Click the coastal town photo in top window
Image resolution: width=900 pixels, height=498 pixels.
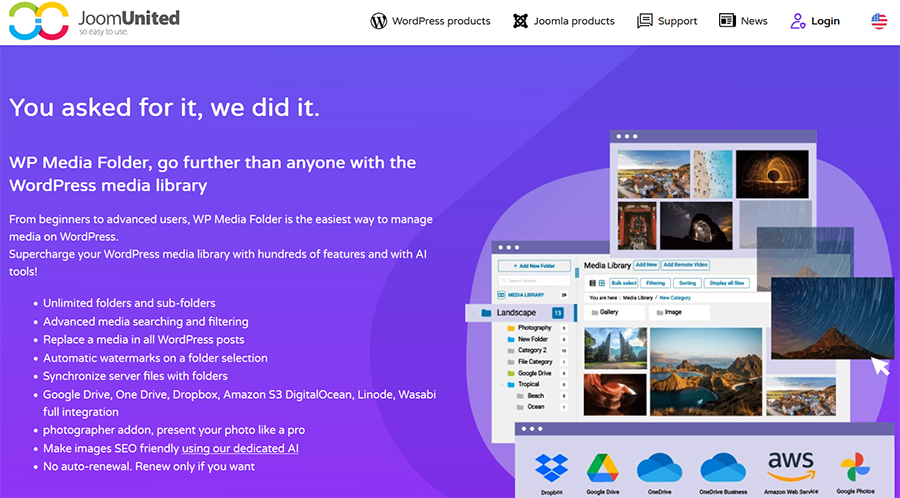[x=654, y=174]
